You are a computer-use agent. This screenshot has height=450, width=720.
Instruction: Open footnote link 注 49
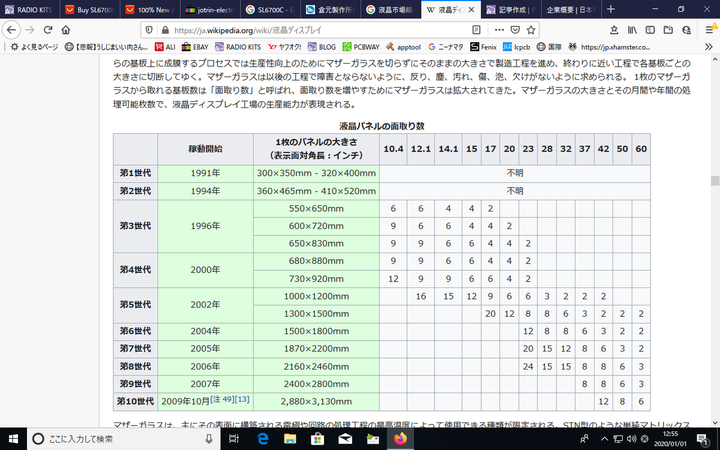click(x=222, y=399)
